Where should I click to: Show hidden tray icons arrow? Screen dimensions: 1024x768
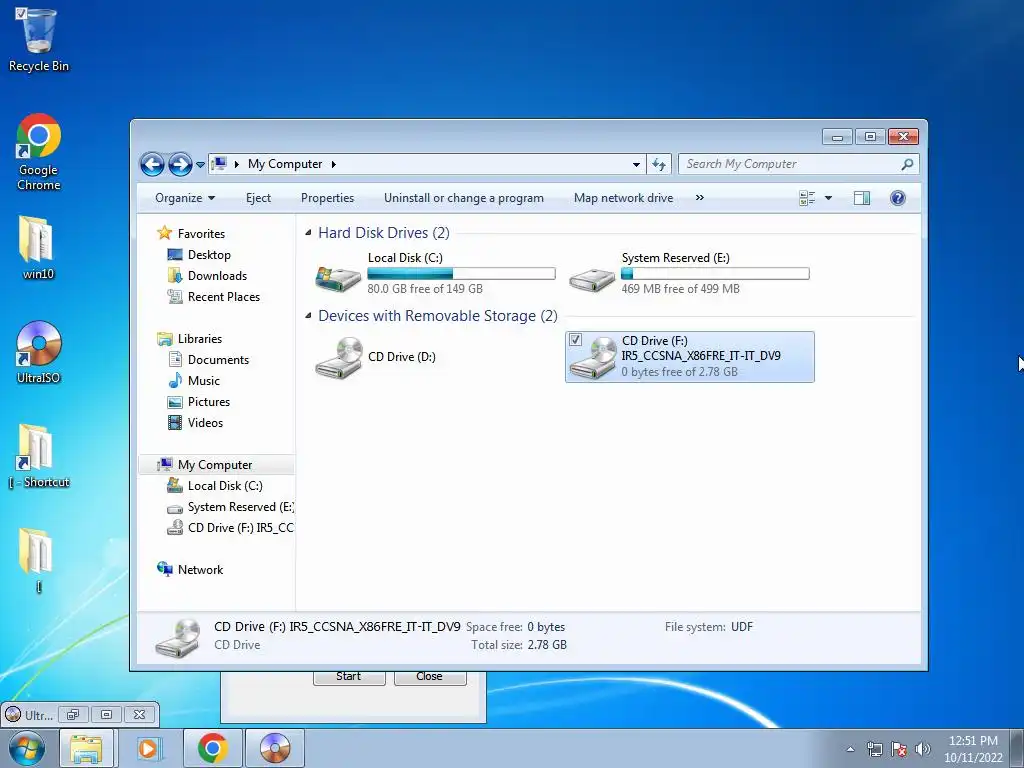pyautogui.click(x=850, y=749)
